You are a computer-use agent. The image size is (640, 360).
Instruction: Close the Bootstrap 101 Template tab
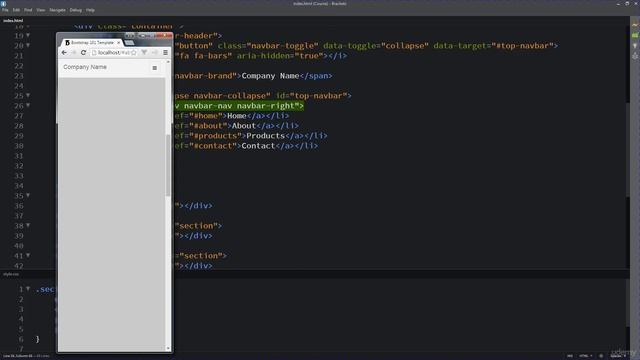[118, 42]
